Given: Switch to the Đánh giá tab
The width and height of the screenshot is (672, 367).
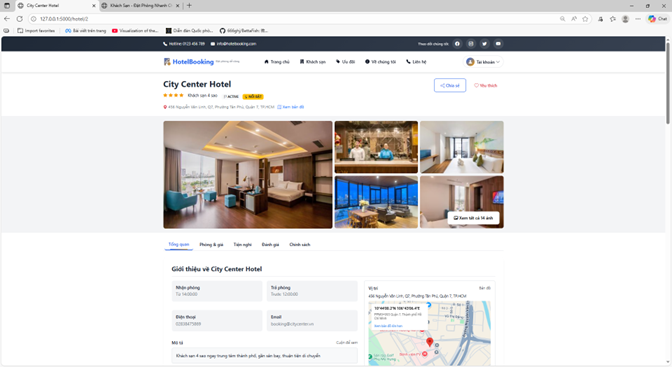Looking at the screenshot, I should click(270, 244).
